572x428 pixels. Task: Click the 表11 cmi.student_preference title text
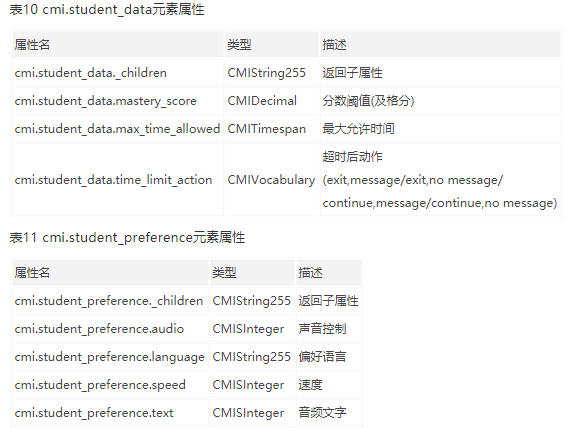(127, 238)
